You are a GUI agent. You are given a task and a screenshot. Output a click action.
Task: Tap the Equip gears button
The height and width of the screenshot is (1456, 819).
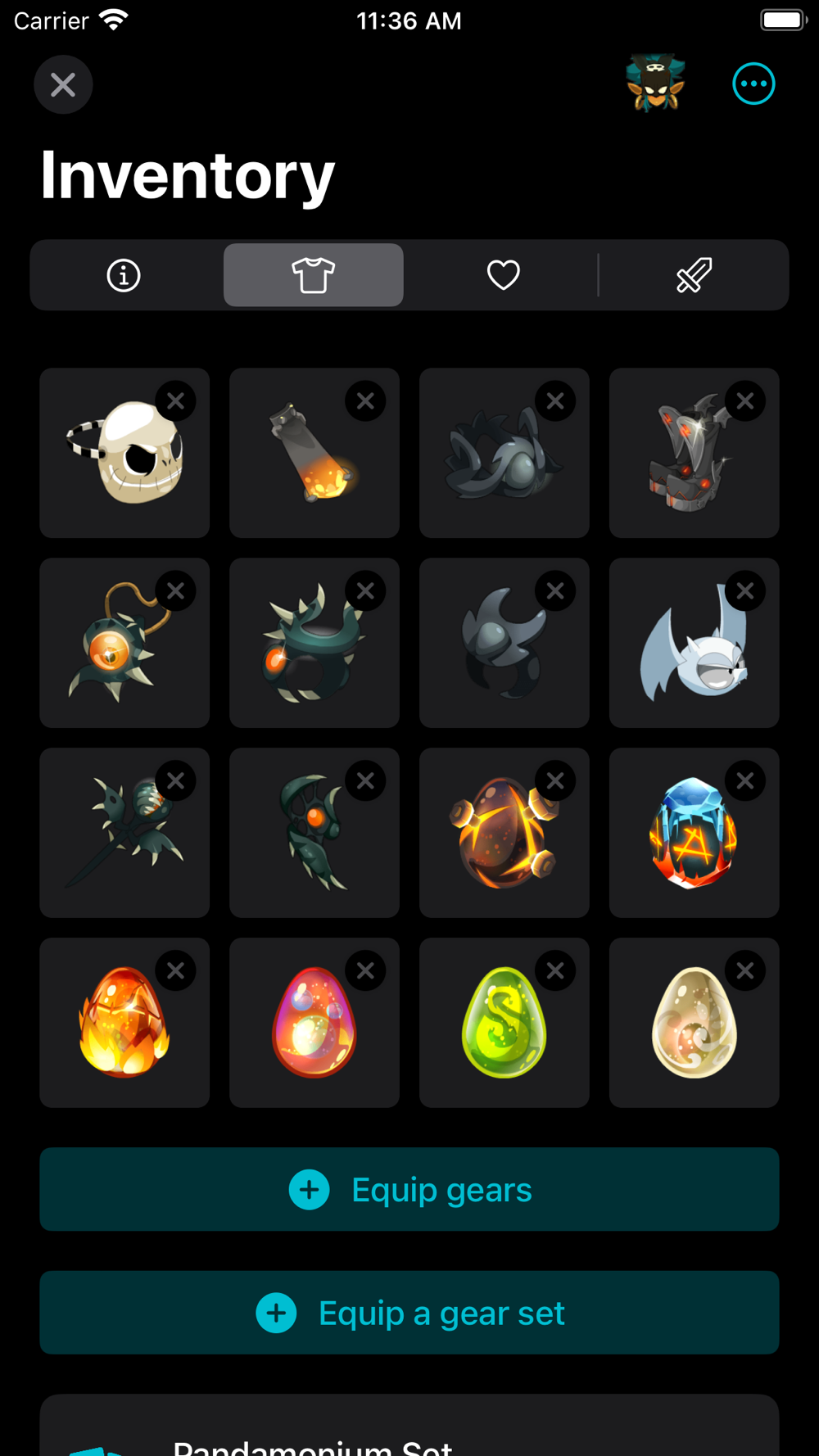[x=409, y=1189]
